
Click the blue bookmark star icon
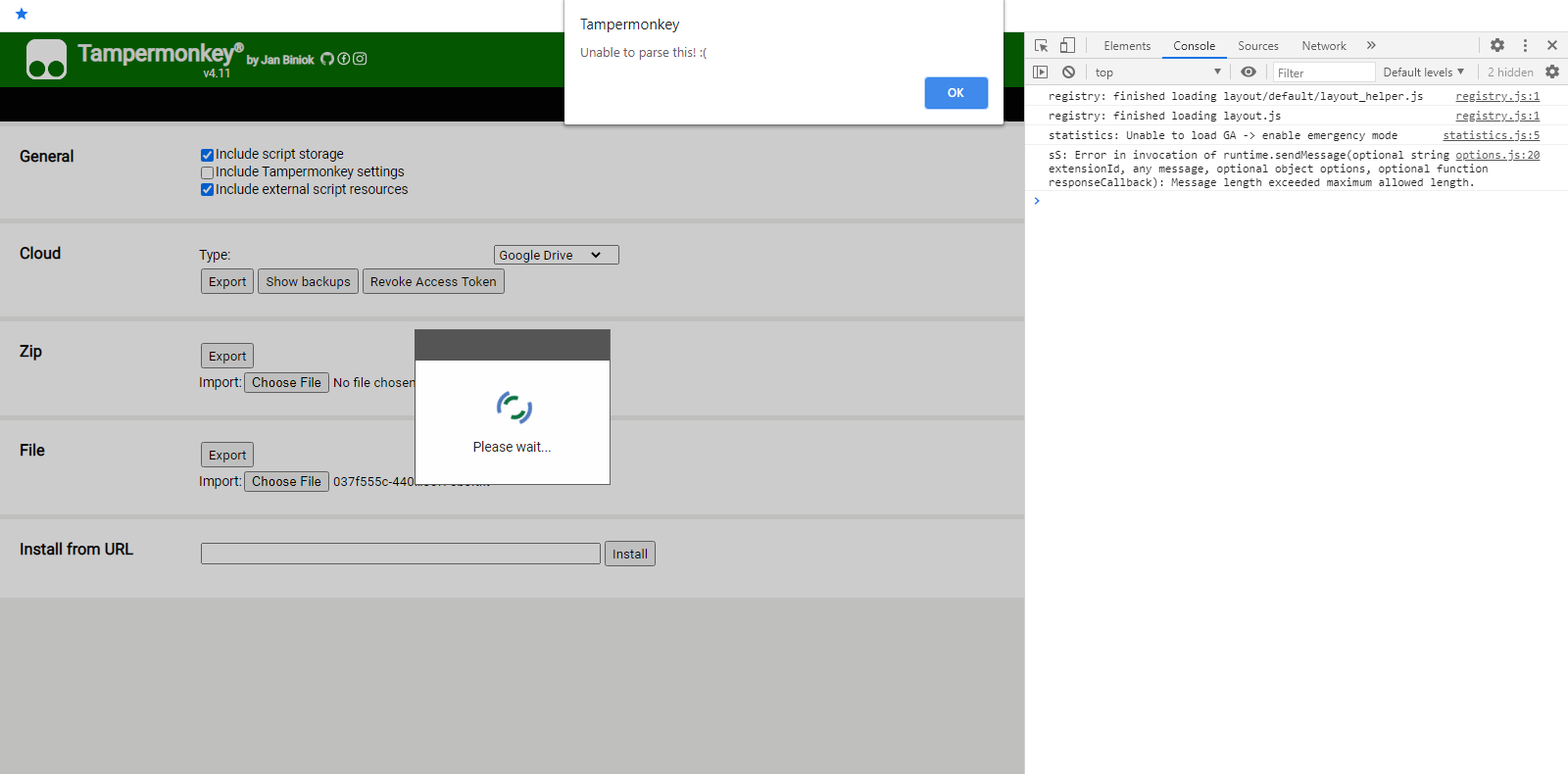point(22,14)
